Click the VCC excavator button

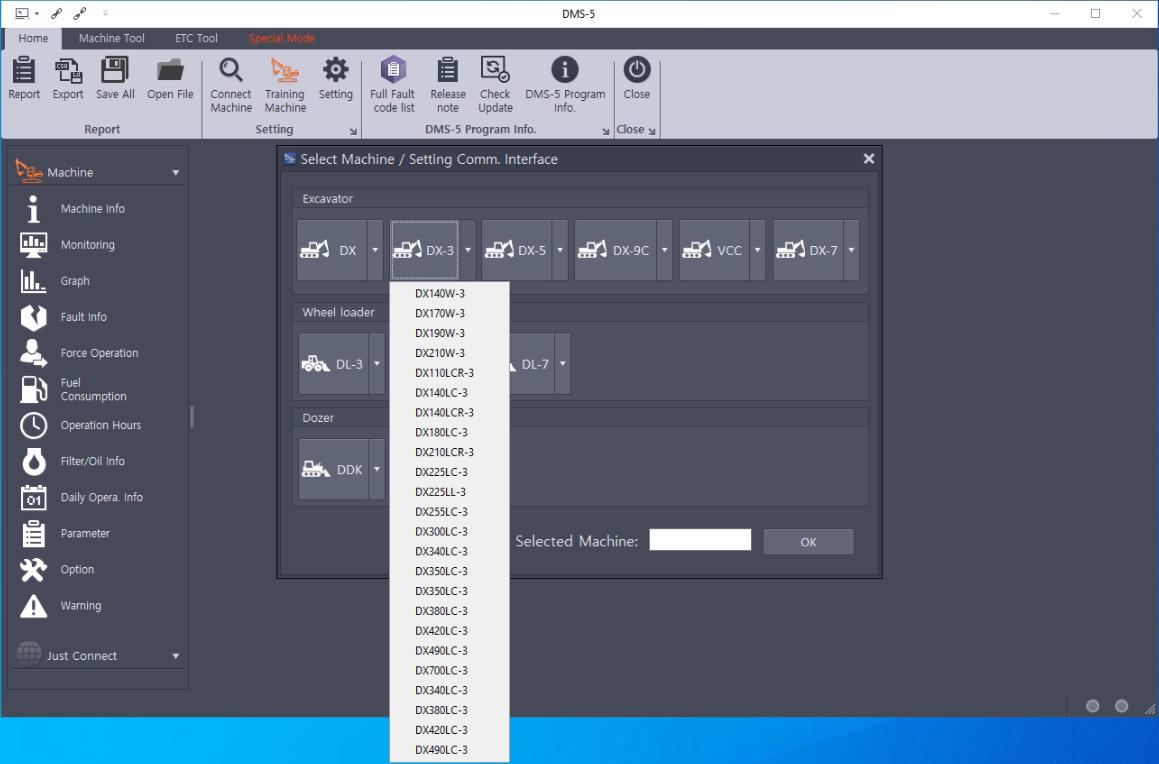[714, 250]
